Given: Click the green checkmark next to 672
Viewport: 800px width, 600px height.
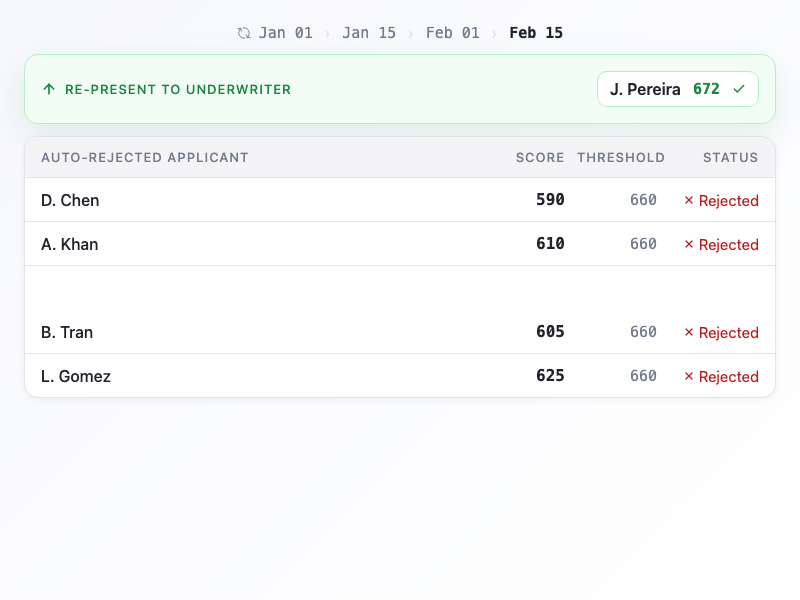Looking at the screenshot, I should (739, 89).
